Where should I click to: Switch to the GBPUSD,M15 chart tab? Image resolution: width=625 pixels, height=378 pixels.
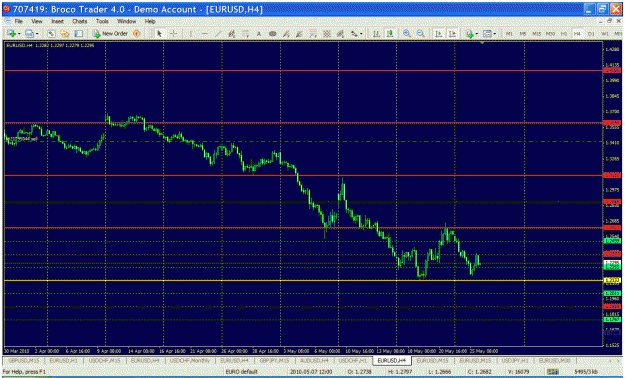tap(24, 360)
